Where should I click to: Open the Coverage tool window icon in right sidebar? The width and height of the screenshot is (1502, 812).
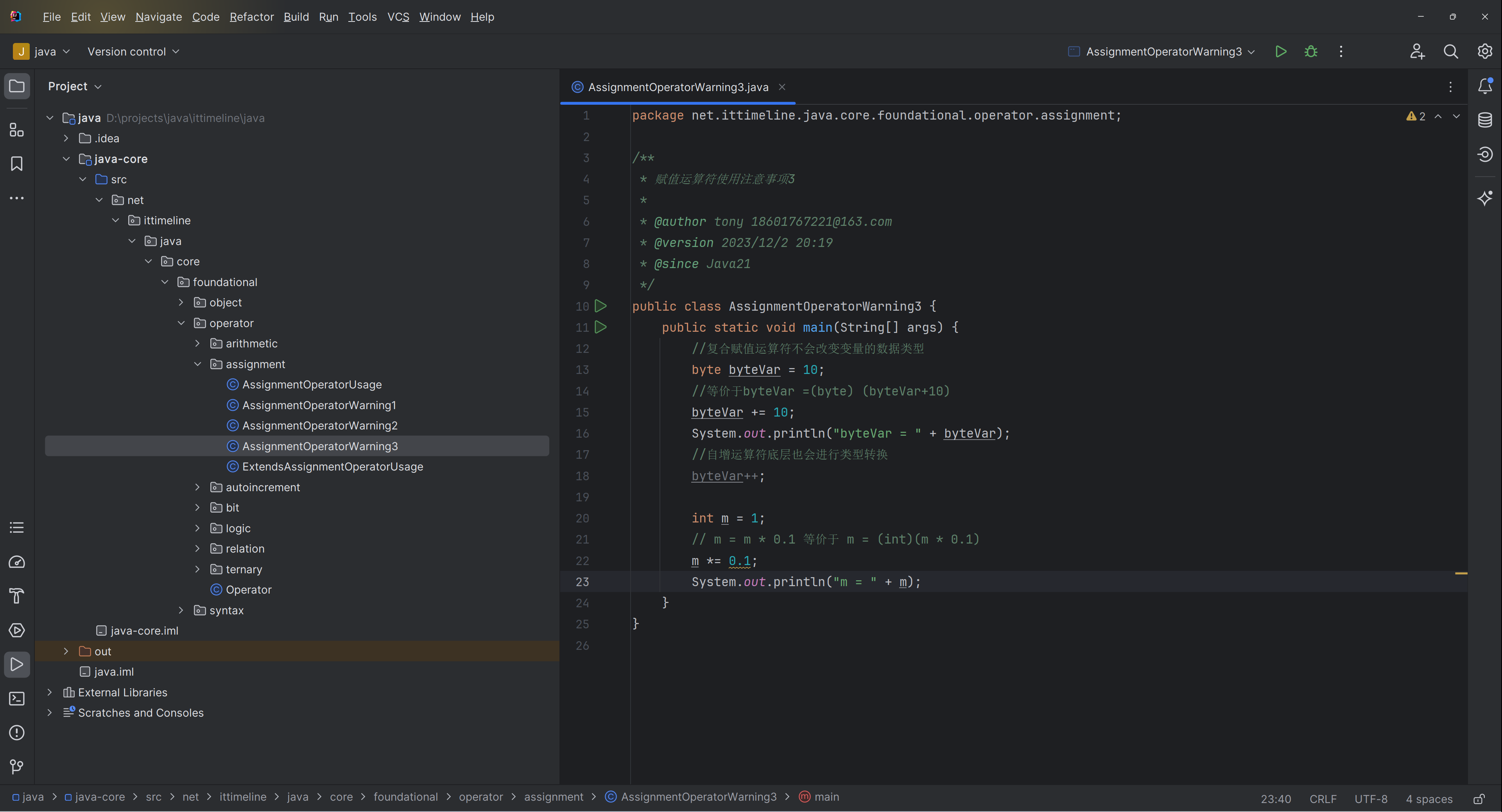[1484, 154]
